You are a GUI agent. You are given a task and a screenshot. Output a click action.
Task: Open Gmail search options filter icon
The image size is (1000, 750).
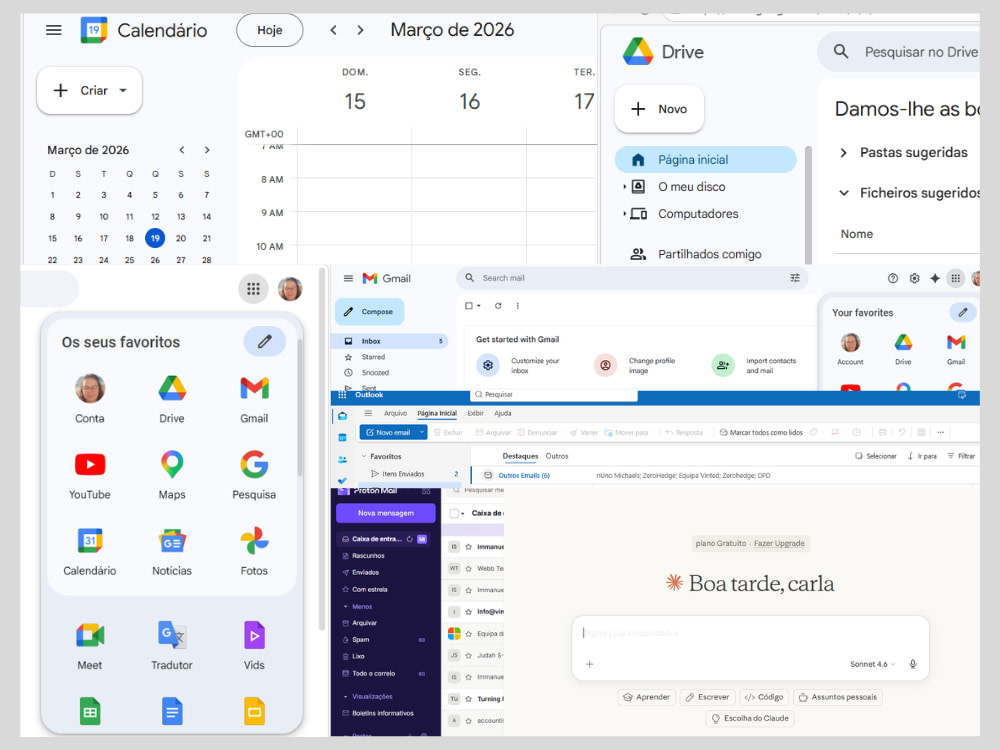(795, 278)
